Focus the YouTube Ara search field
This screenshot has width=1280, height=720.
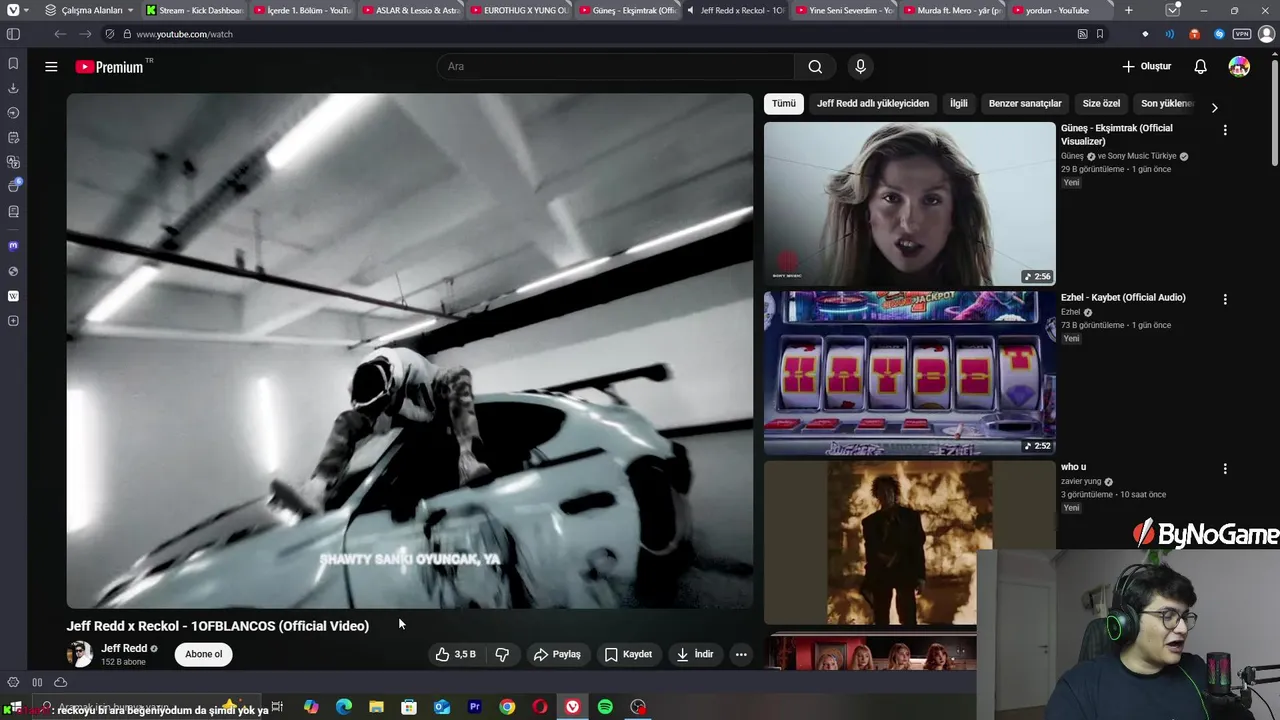click(615, 67)
